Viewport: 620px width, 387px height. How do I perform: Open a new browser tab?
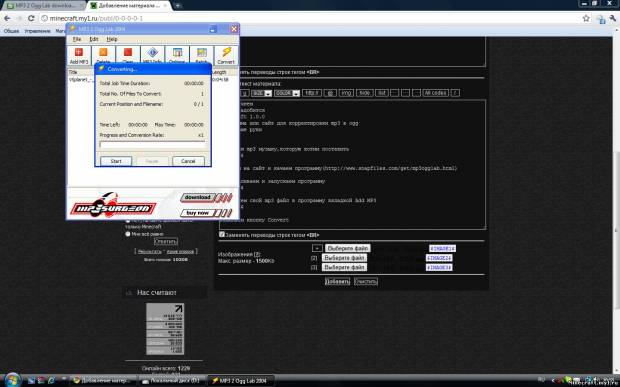[178, 6]
